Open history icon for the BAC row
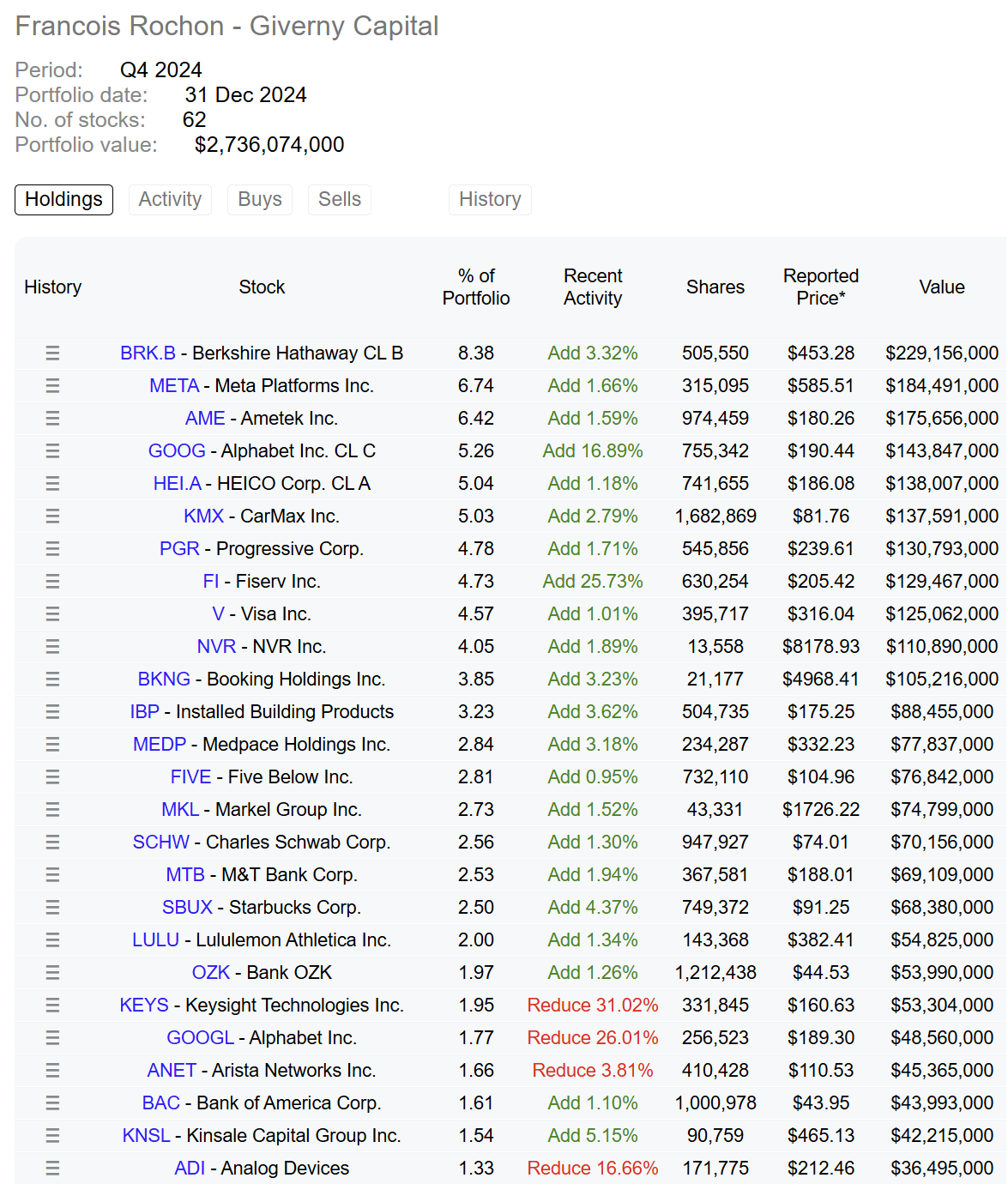 (x=52, y=1102)
